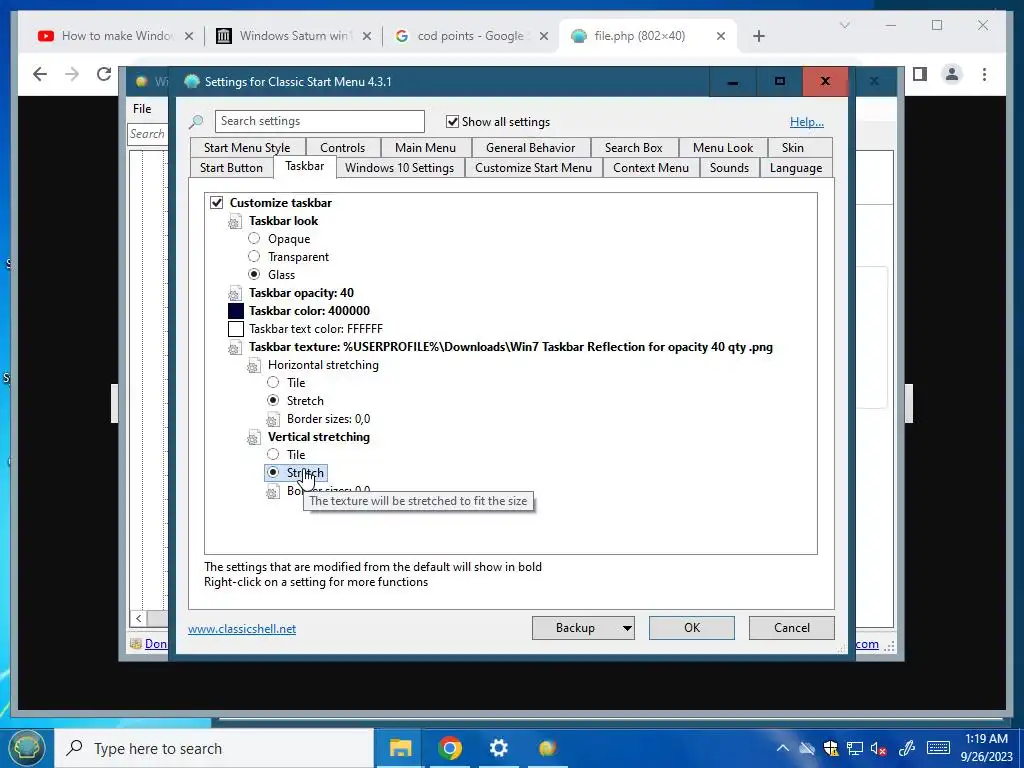Open Chrome profile avatar
The width and height of the screenshot is (1024, 768).
tap(952, 74)
